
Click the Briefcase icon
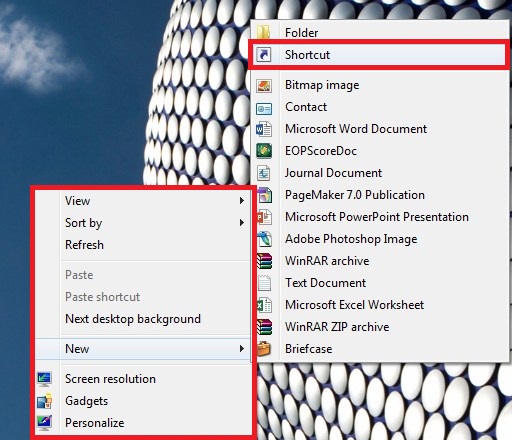pyautogui.click(x=264, y=349)
